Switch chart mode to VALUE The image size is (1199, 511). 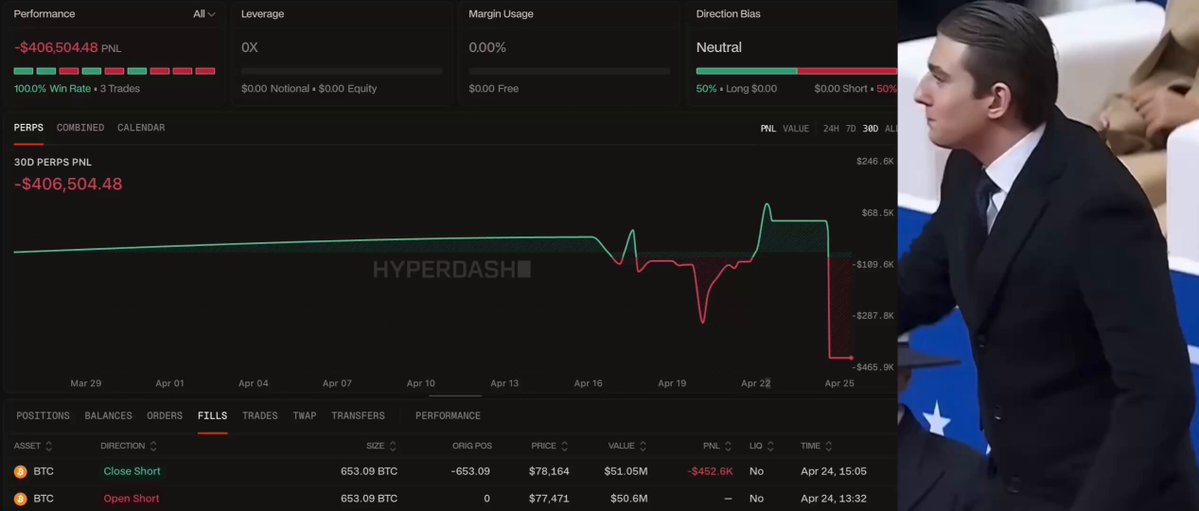[x=796, y=128]
